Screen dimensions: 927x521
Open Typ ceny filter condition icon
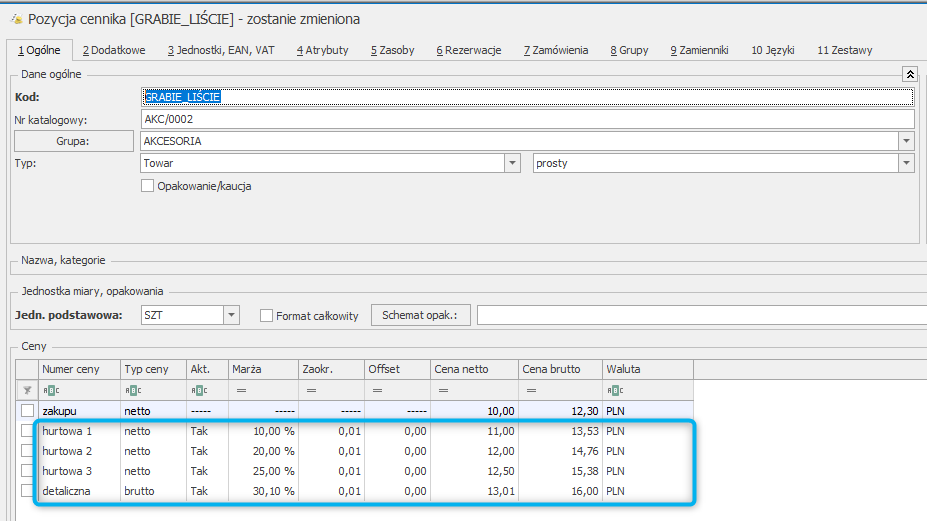pos(134,390)
